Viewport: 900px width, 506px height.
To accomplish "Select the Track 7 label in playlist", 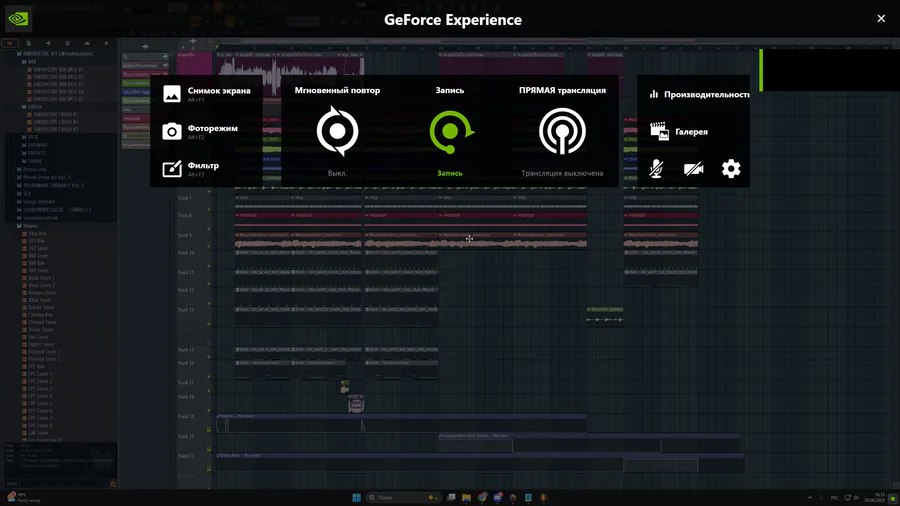I will tap(185, 198).
